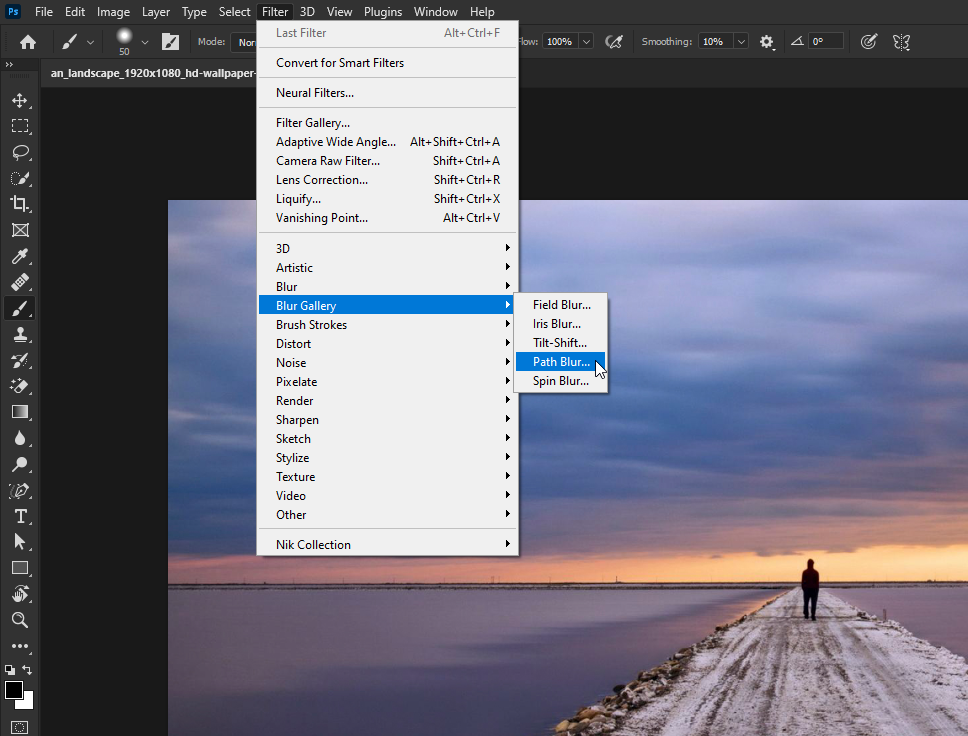
Task: Activate the Crop tool
Action: 21,205
